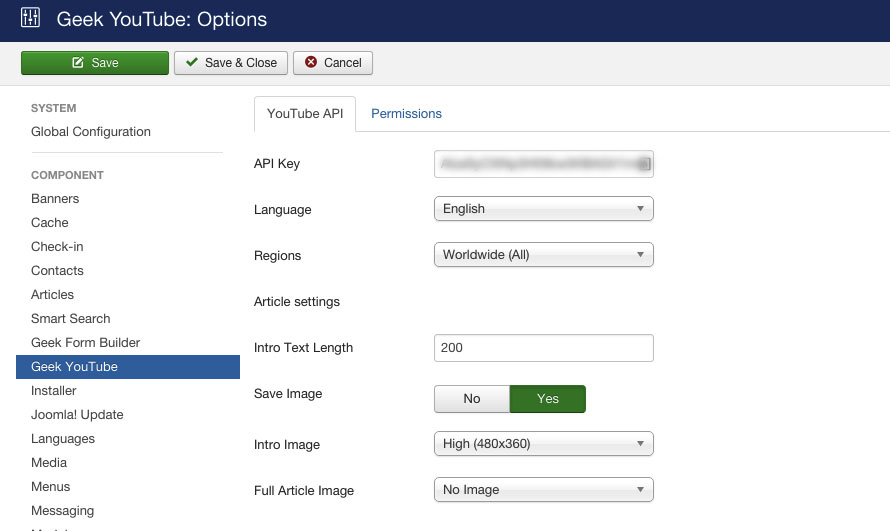Click the COMPONENT sidebar heading
This screenshot has height=531, width=890.
67,175
